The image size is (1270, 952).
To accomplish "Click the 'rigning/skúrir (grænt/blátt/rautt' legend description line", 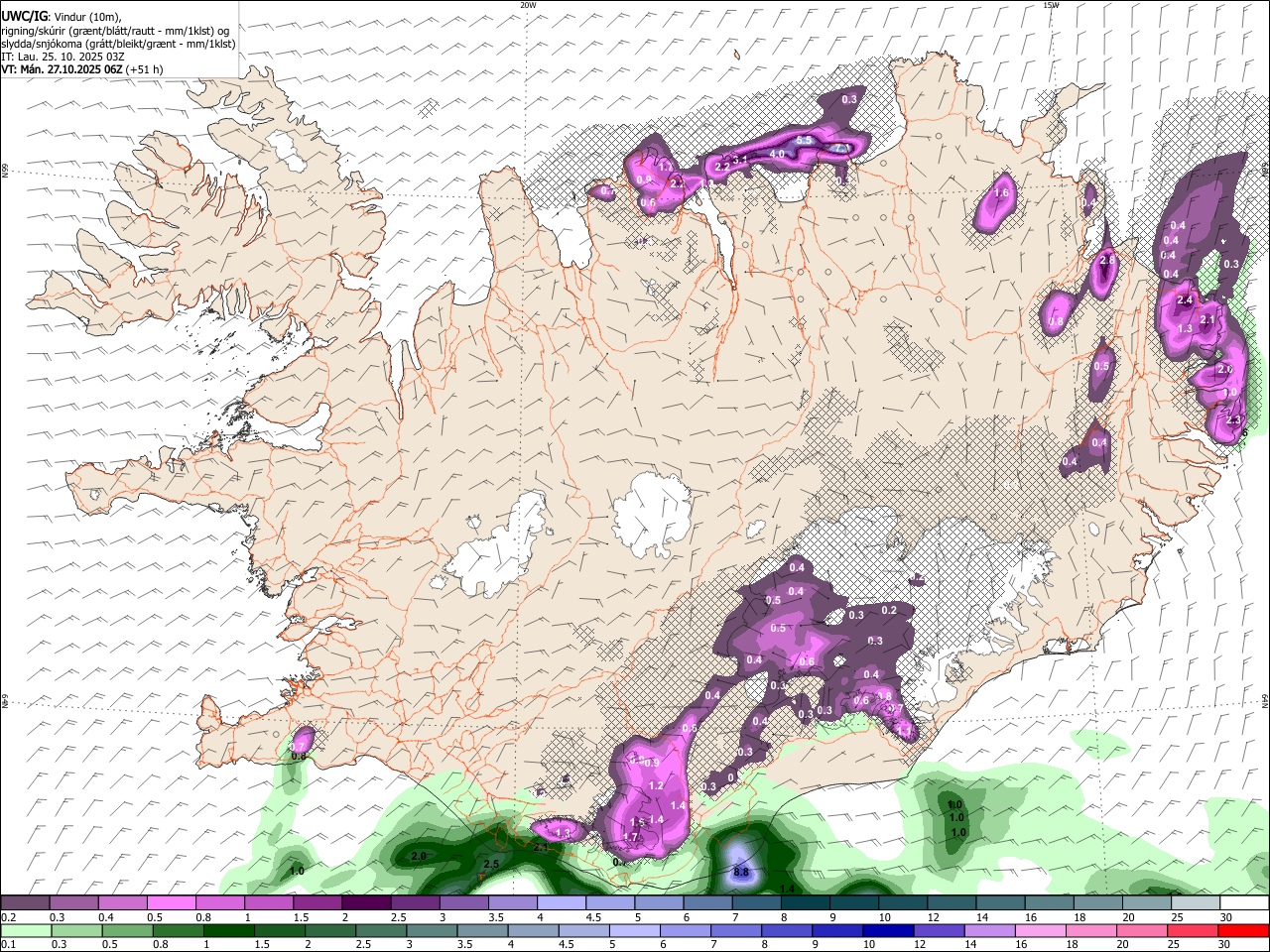I will [x=117, y=30].
